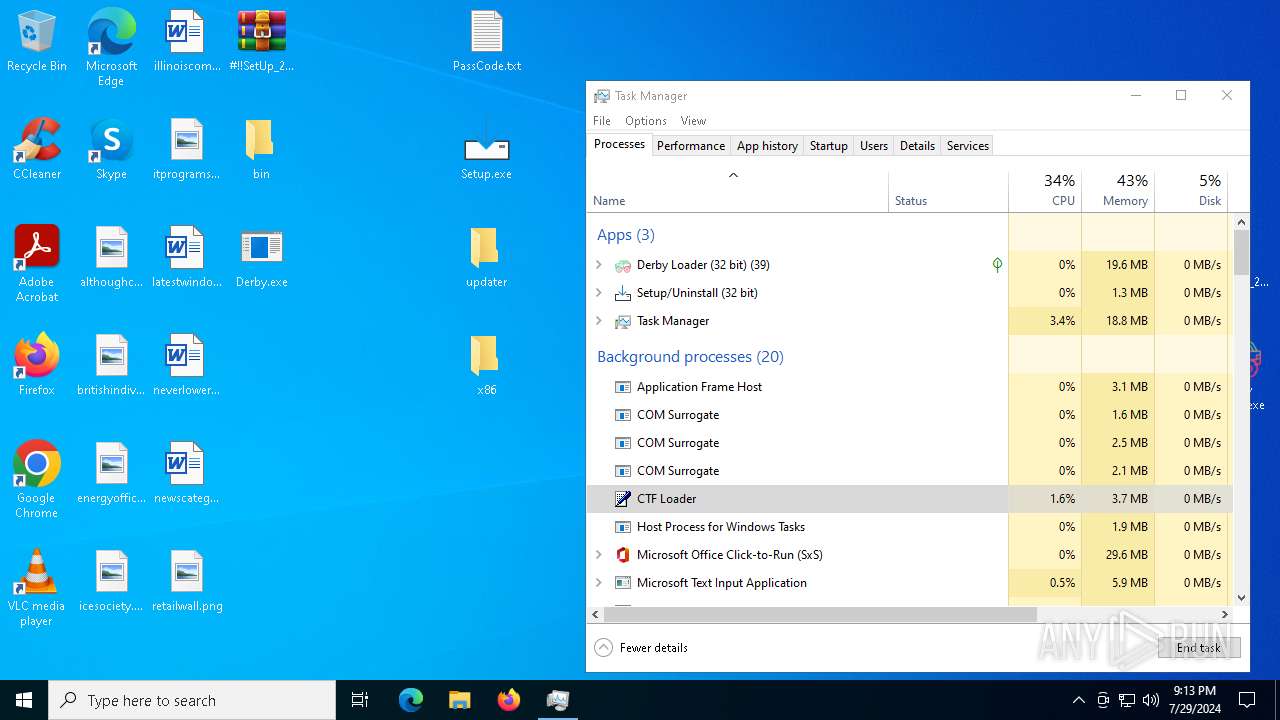Sort processes by Status column
Viewport: 1280px width, 720px height.
coord(948,191)
